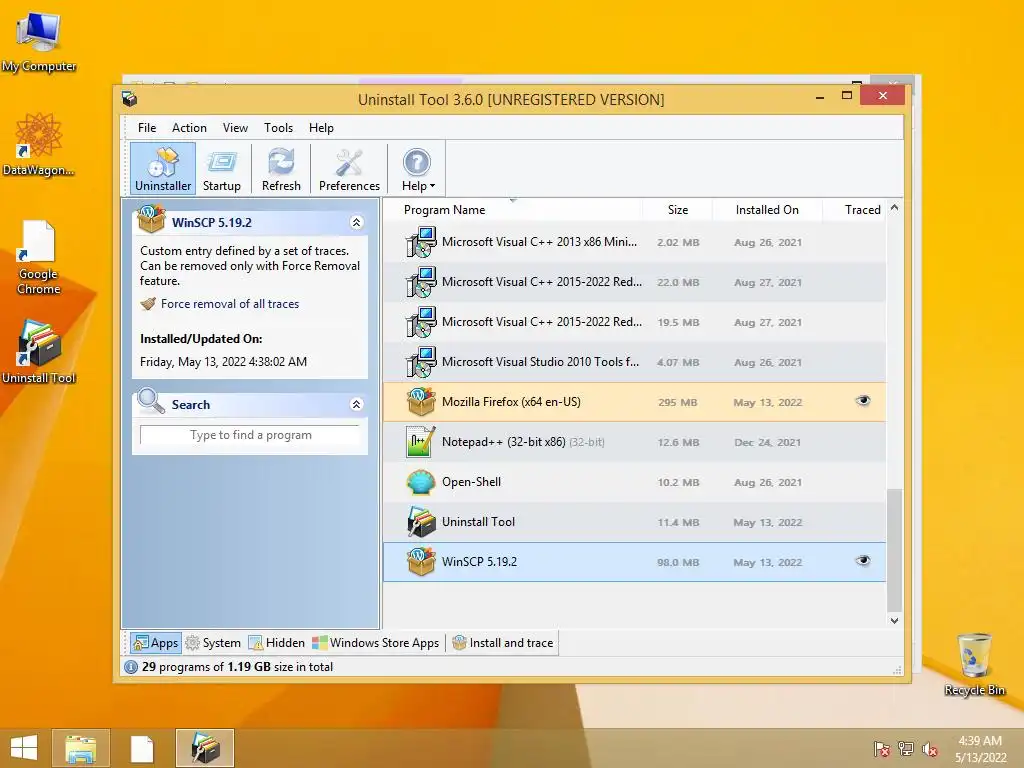Select the 19.5 MB Visual C++ 2015-2022 icon
The width and height of the screenshot is (1024, 768).
click(421, 322)
